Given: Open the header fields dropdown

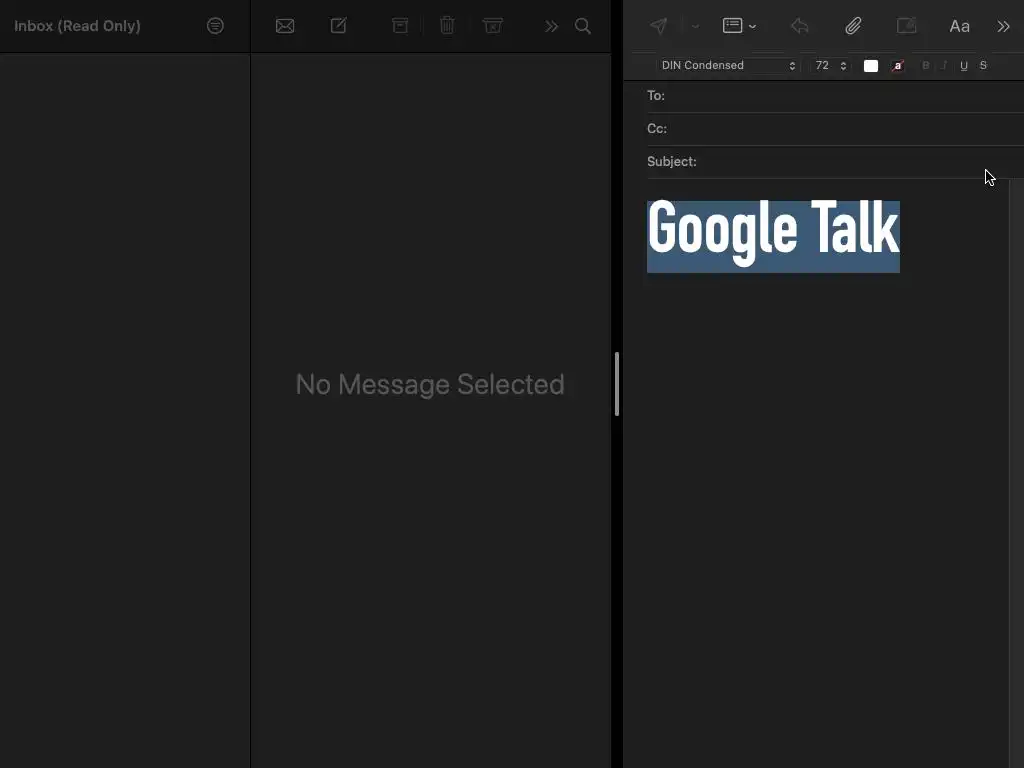Looking at the screenshot, I should (739, 25).
